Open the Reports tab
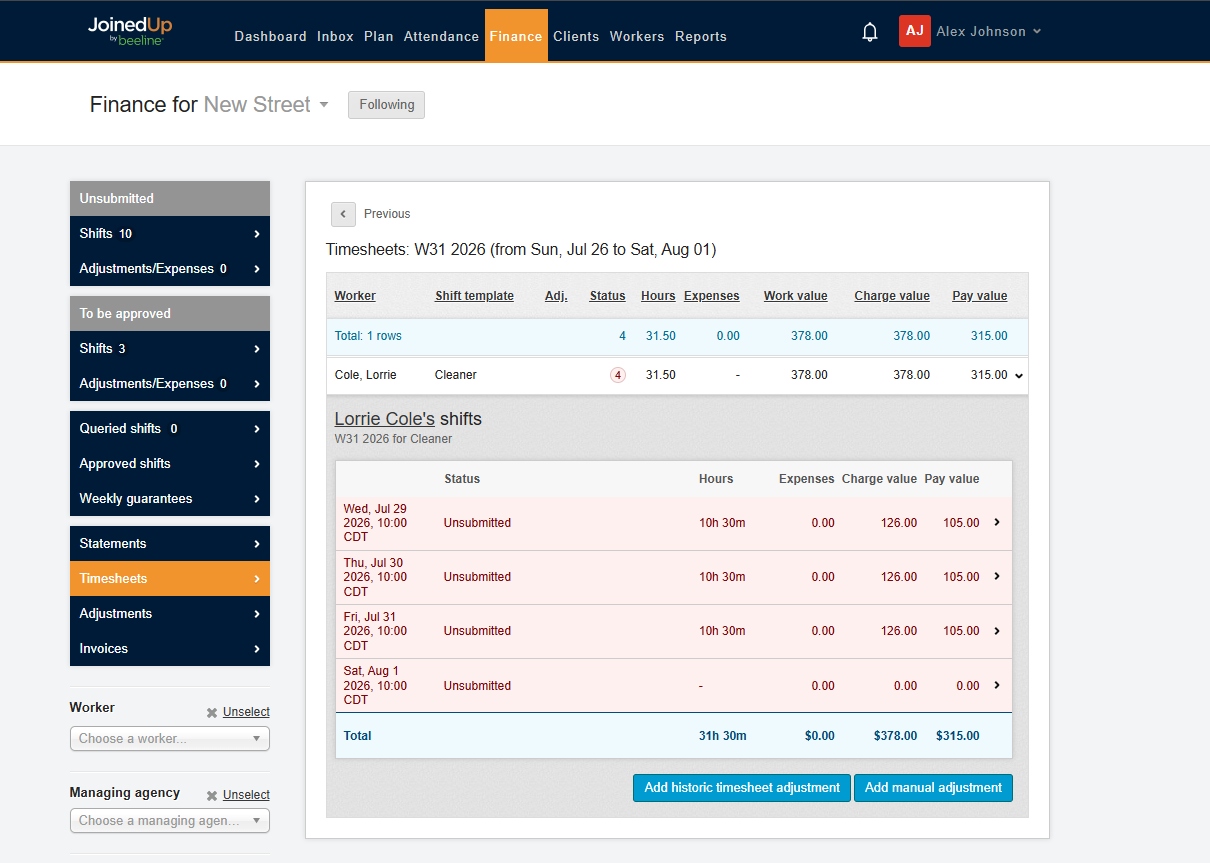The width and height of the screenshot is (1210, 863). tap(701, 36)
